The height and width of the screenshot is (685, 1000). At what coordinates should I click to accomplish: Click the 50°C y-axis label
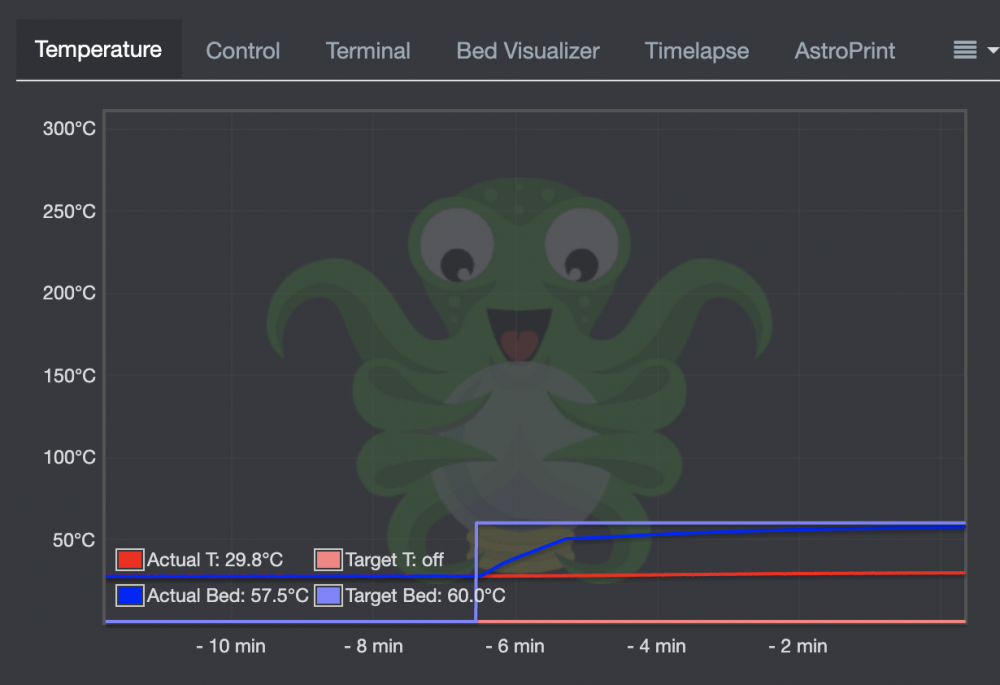[x=73, y=541]
